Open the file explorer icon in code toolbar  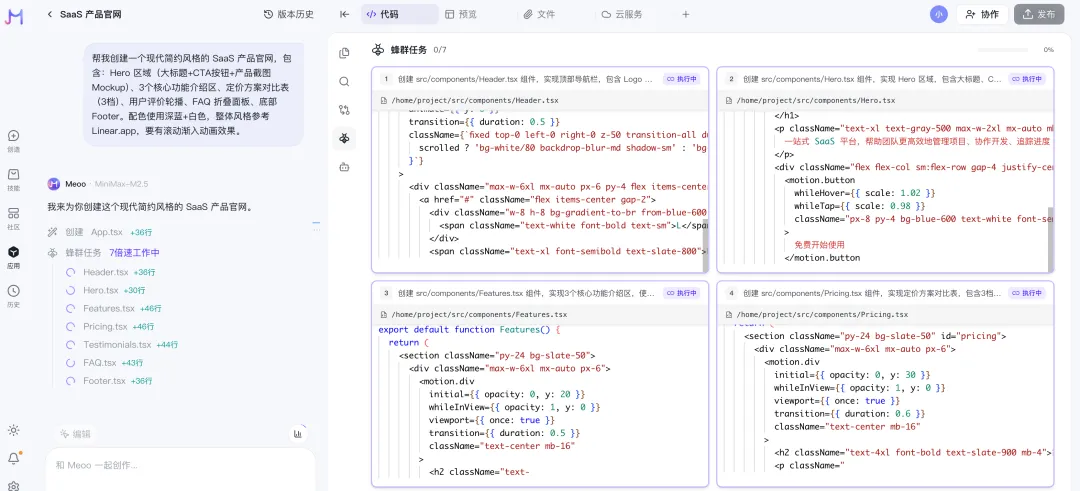point(344,53)
